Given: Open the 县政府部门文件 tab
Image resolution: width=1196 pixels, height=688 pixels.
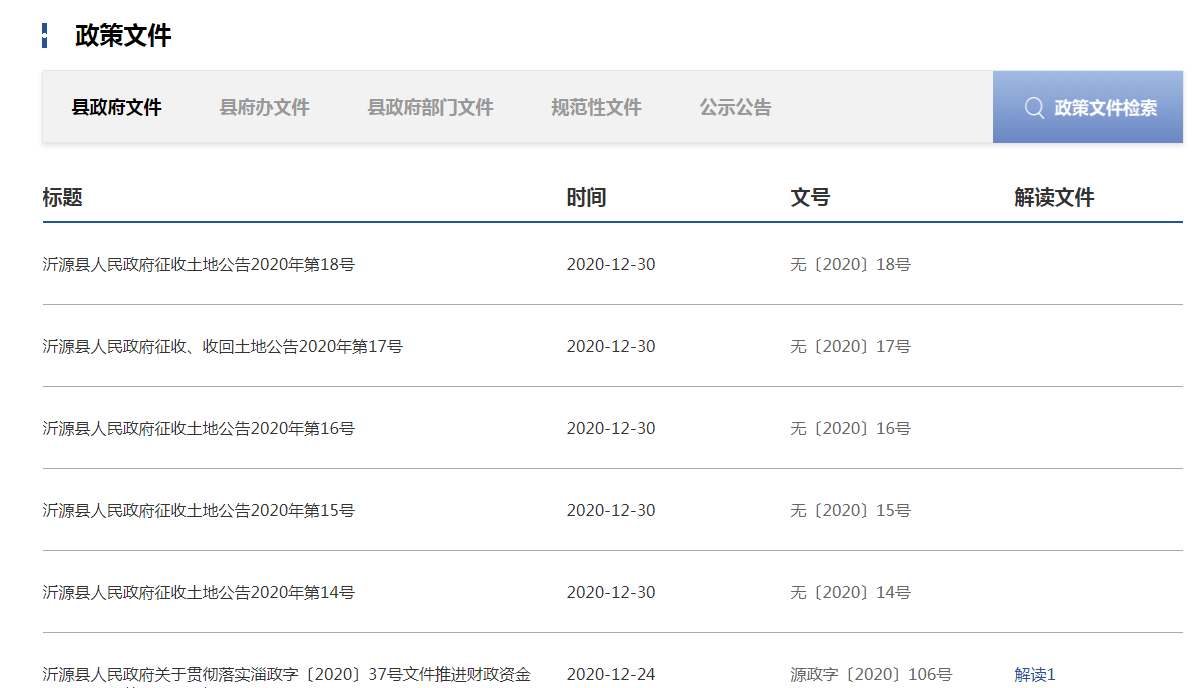Looking at the screenshot, I should pos(430,108).
